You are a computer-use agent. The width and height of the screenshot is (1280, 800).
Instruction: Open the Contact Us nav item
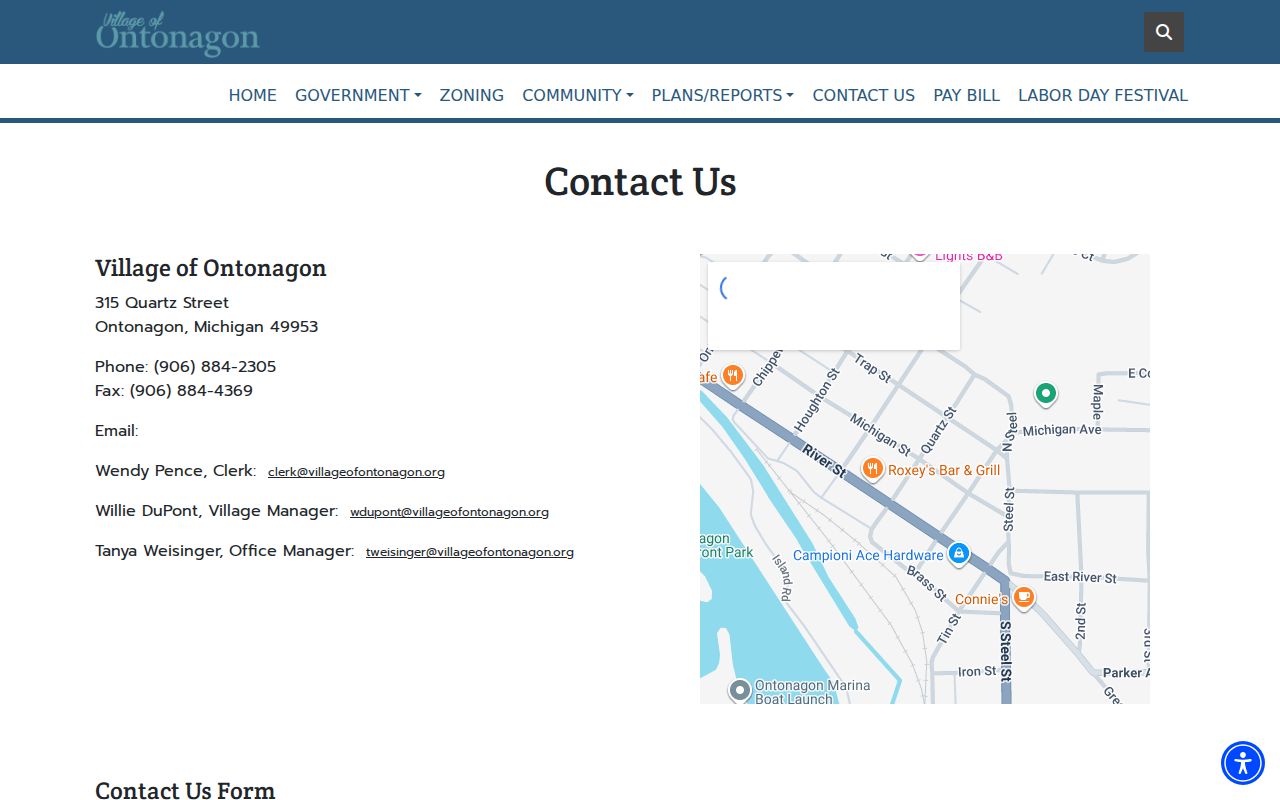(x=864, y=95)
